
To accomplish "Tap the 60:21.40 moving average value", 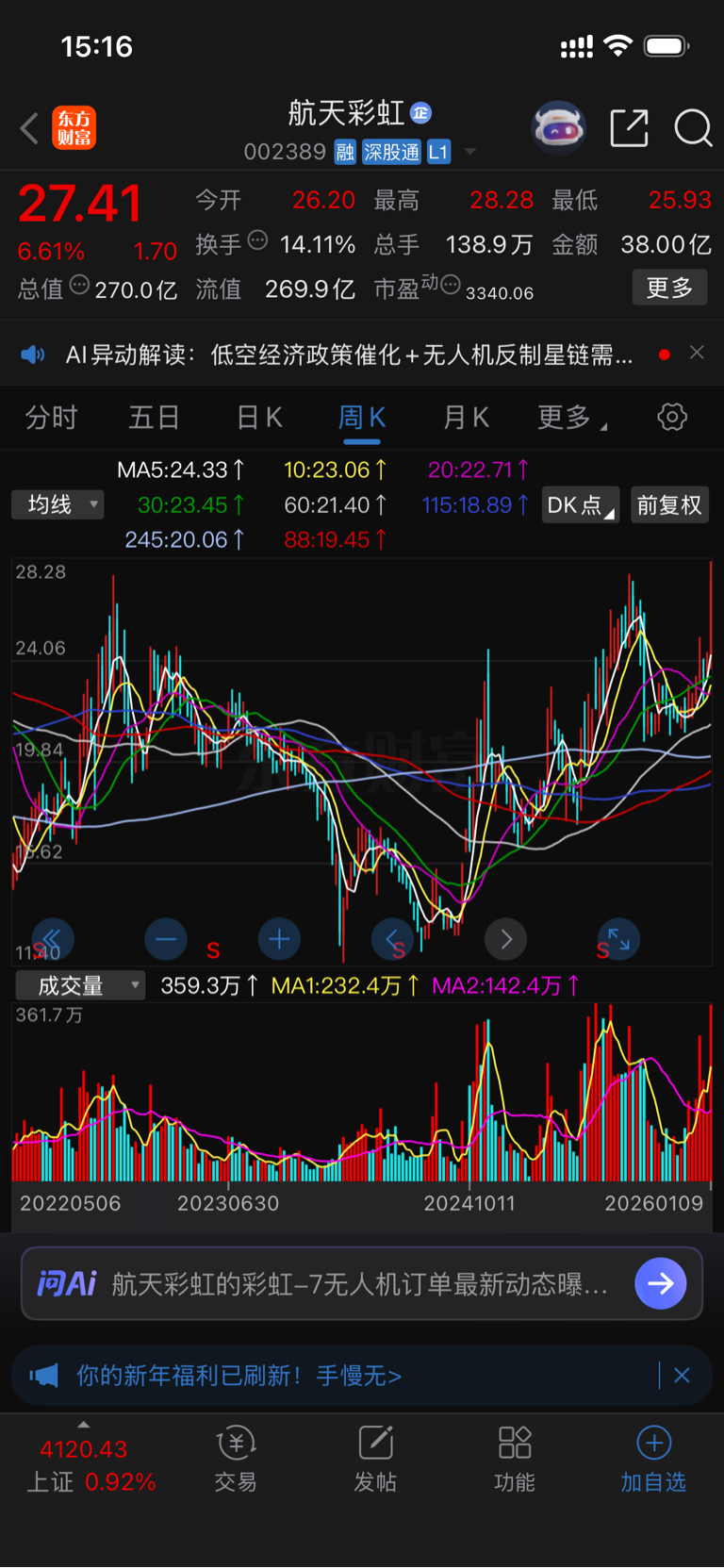I will 336,505.
